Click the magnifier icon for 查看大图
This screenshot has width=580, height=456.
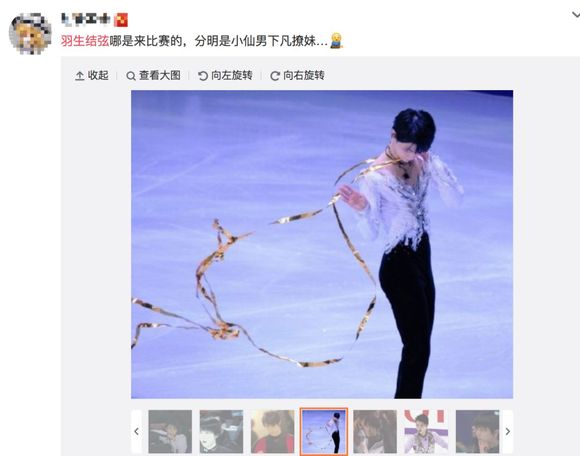click(x=131, y=76)
